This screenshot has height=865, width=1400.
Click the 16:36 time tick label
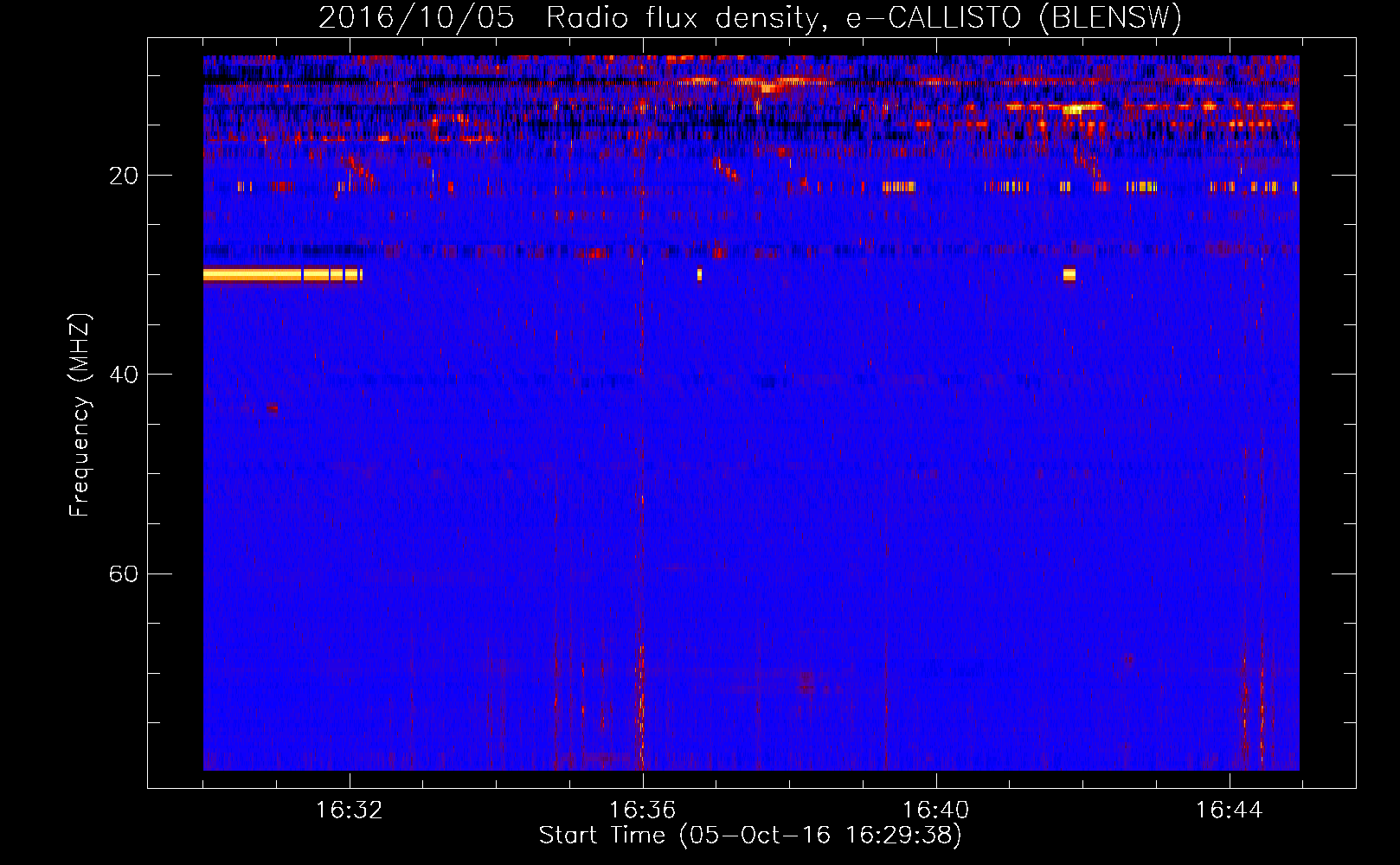pyautogui.click(x=642, y=811)
